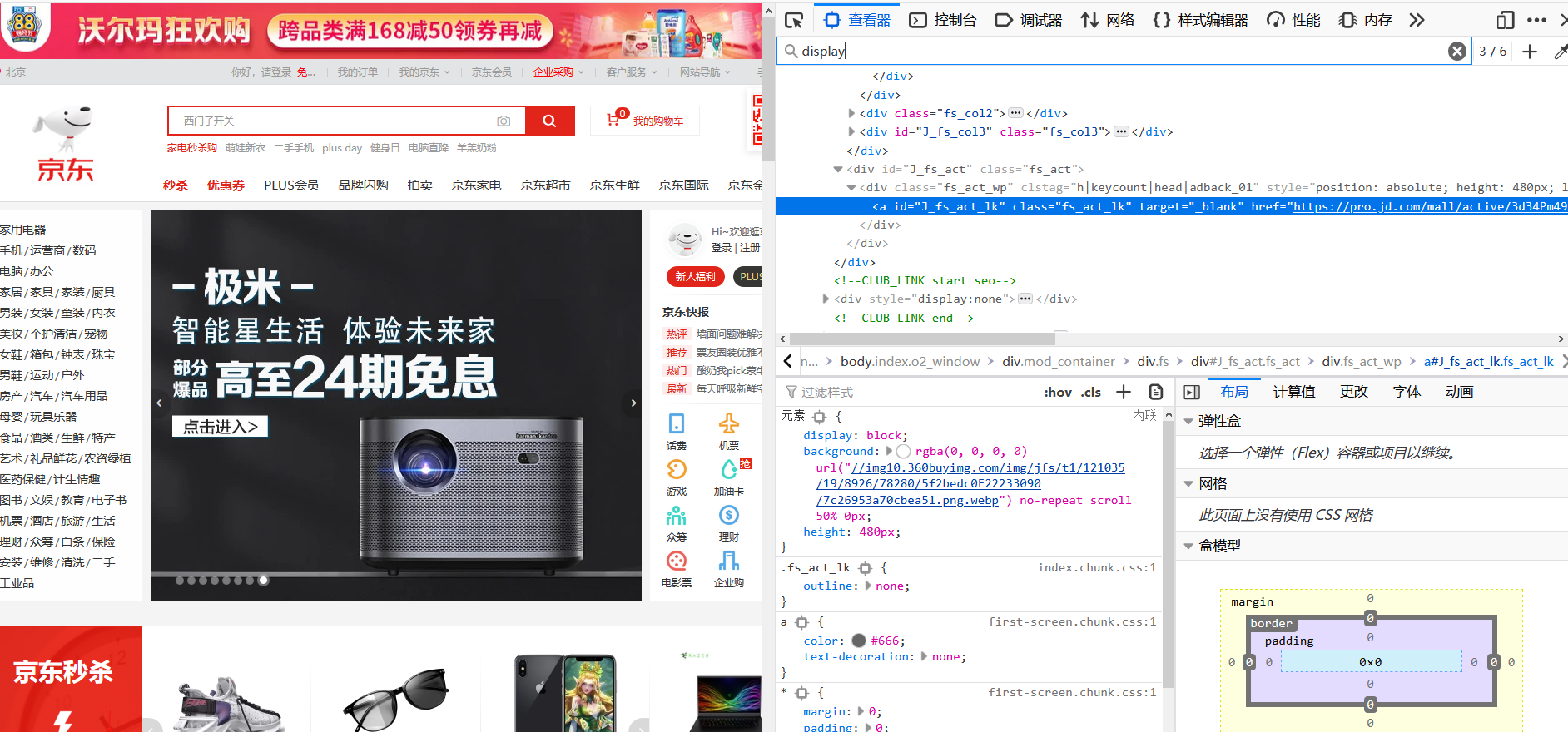Viewport: 1568px width, 732px height.
Task: Open index.chunk.css:1 source link
Action: pos(1097,567)
